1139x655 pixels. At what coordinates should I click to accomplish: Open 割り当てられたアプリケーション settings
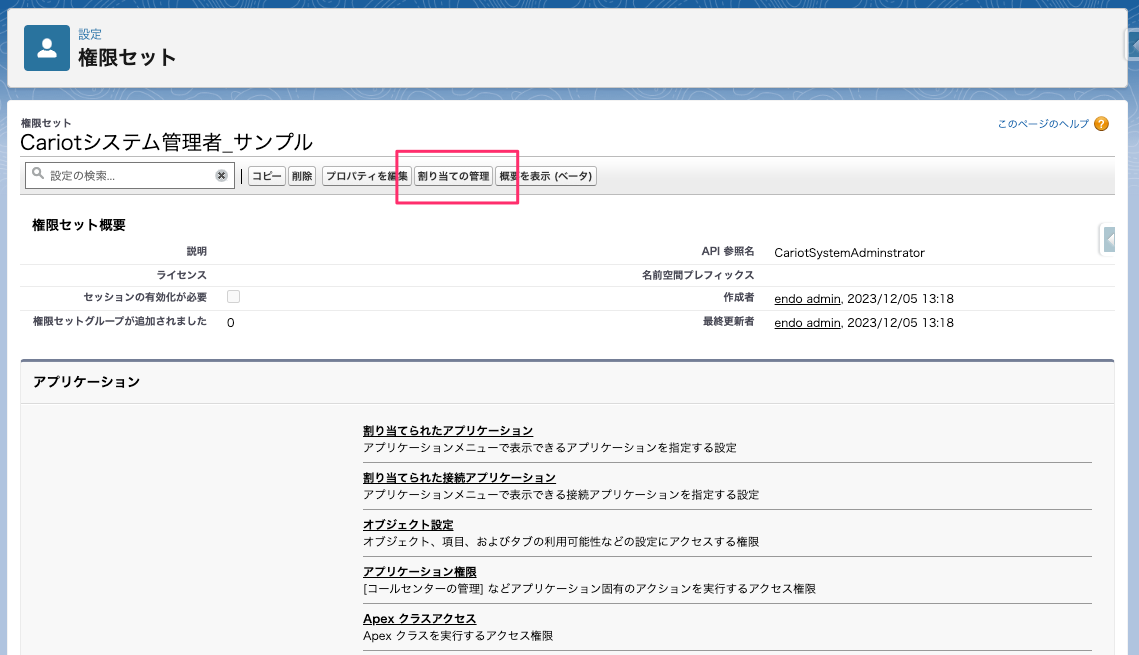click(x=448, y=431)
